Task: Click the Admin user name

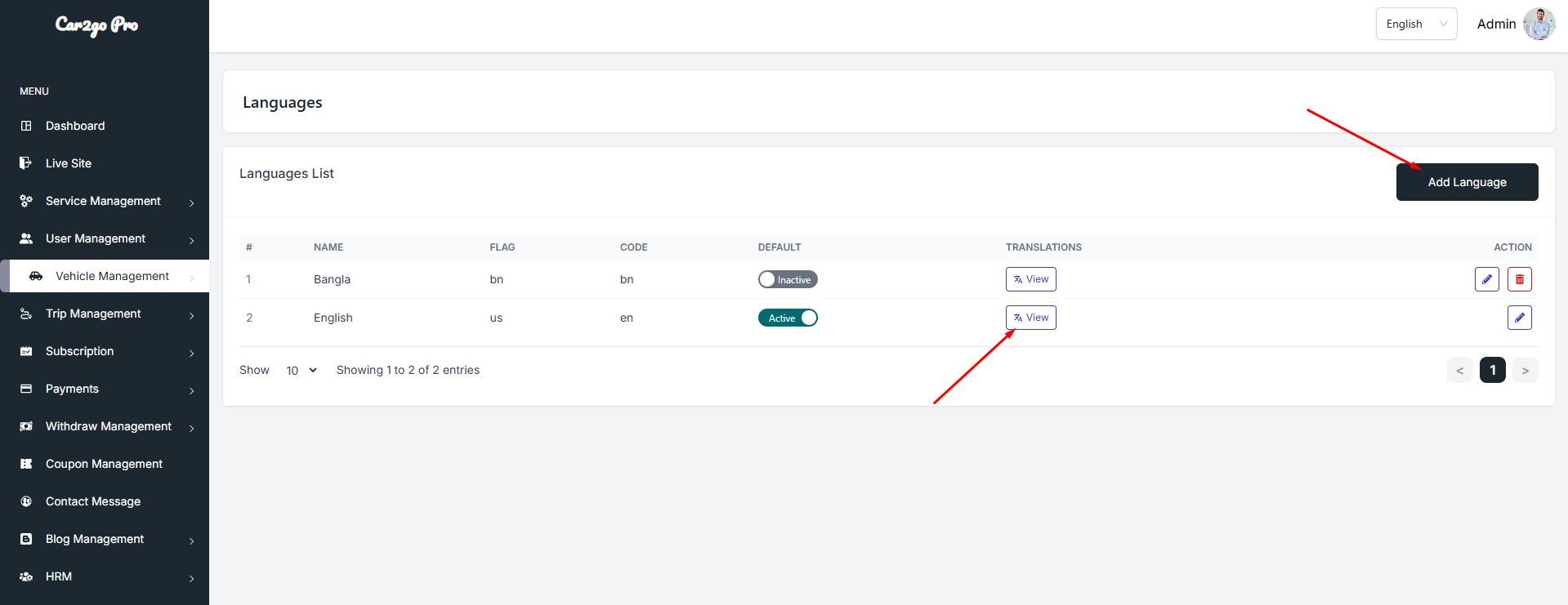Action: pyautogui.click(x=1496, y=24)
